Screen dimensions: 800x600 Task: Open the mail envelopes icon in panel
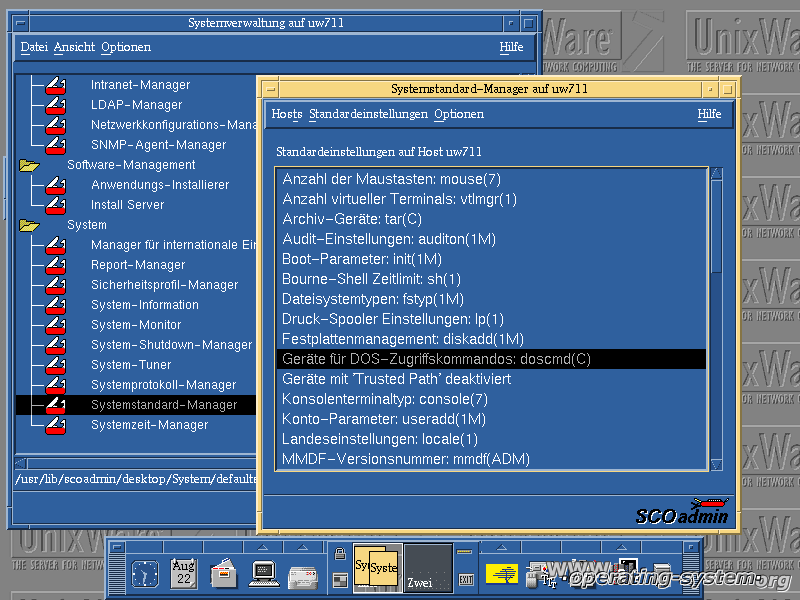coord(303,578)
